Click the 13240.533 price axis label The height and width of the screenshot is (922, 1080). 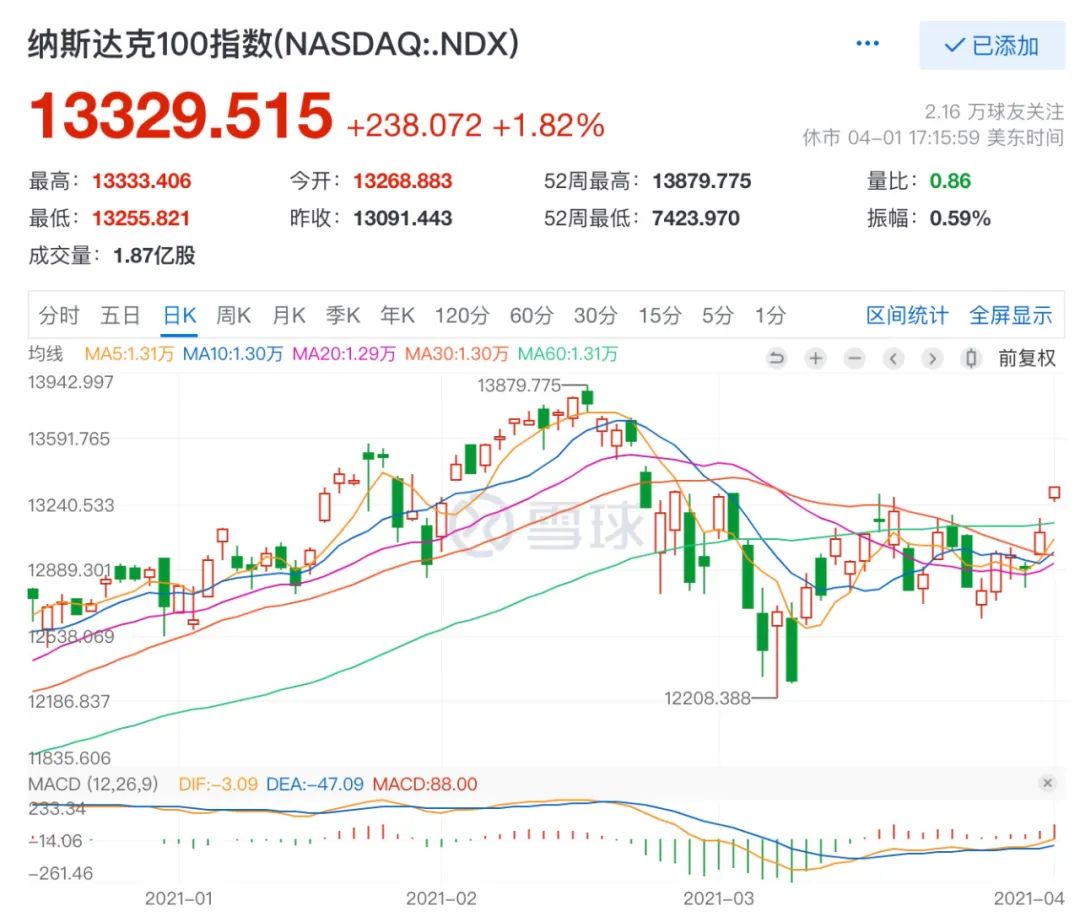[70, 505]
